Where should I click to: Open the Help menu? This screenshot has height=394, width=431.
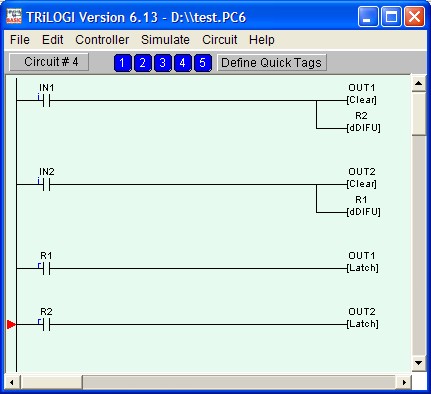pyautogui.click(x=262, y=40)
